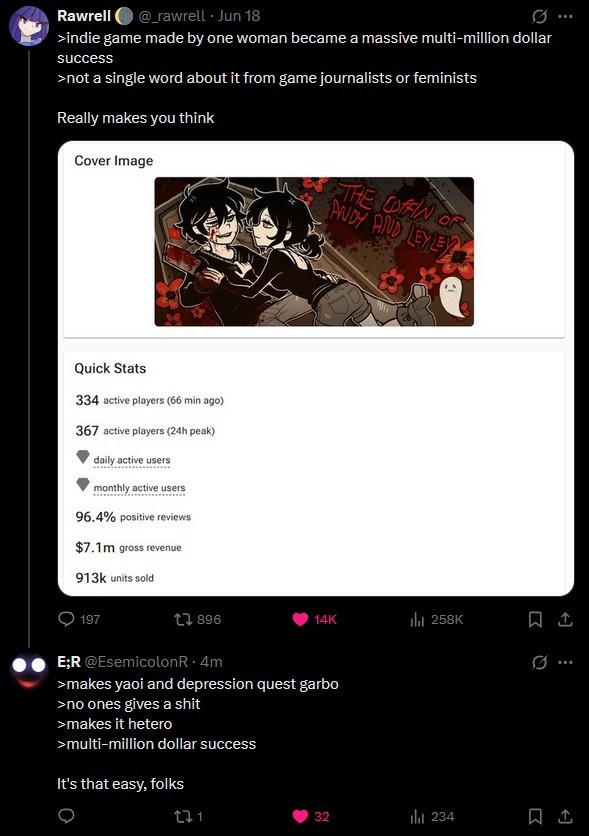Unlike Rawrell's post showing 14K likes

[300, 619]
